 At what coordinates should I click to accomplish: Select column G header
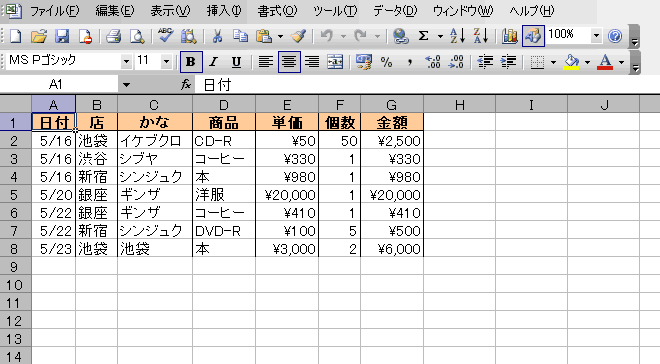tap(392, 104)
